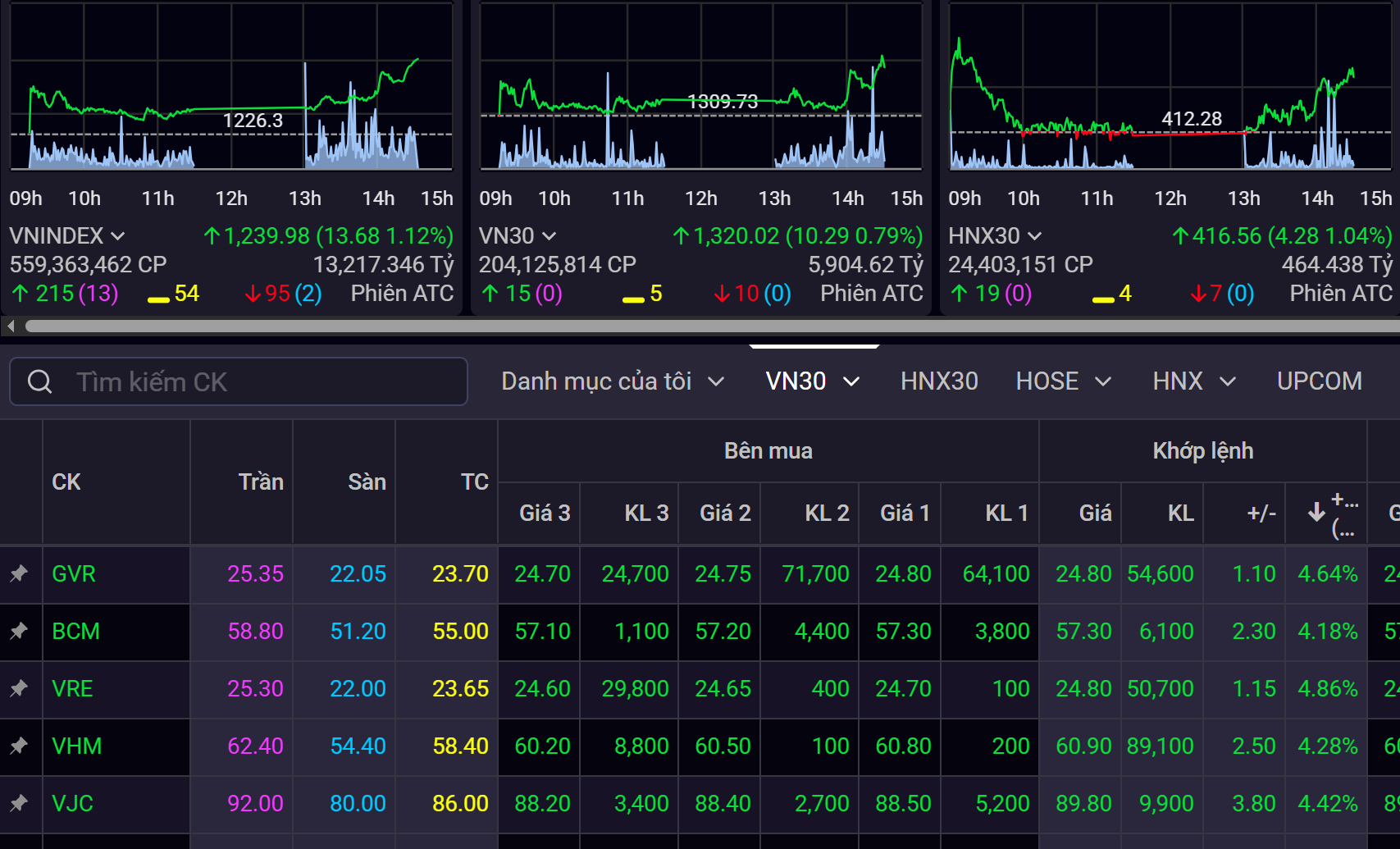The height and width of the screenshot is (849, 1400).
Task: Click VNINDEX value 1,239.98
Action: coord(267,236)
